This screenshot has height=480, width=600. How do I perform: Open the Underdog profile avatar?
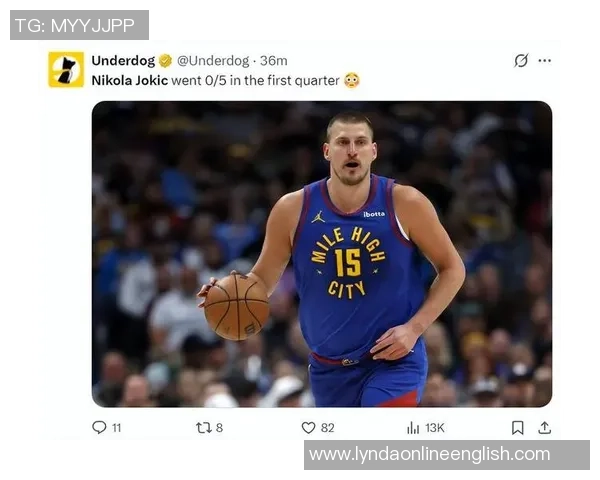66,69
